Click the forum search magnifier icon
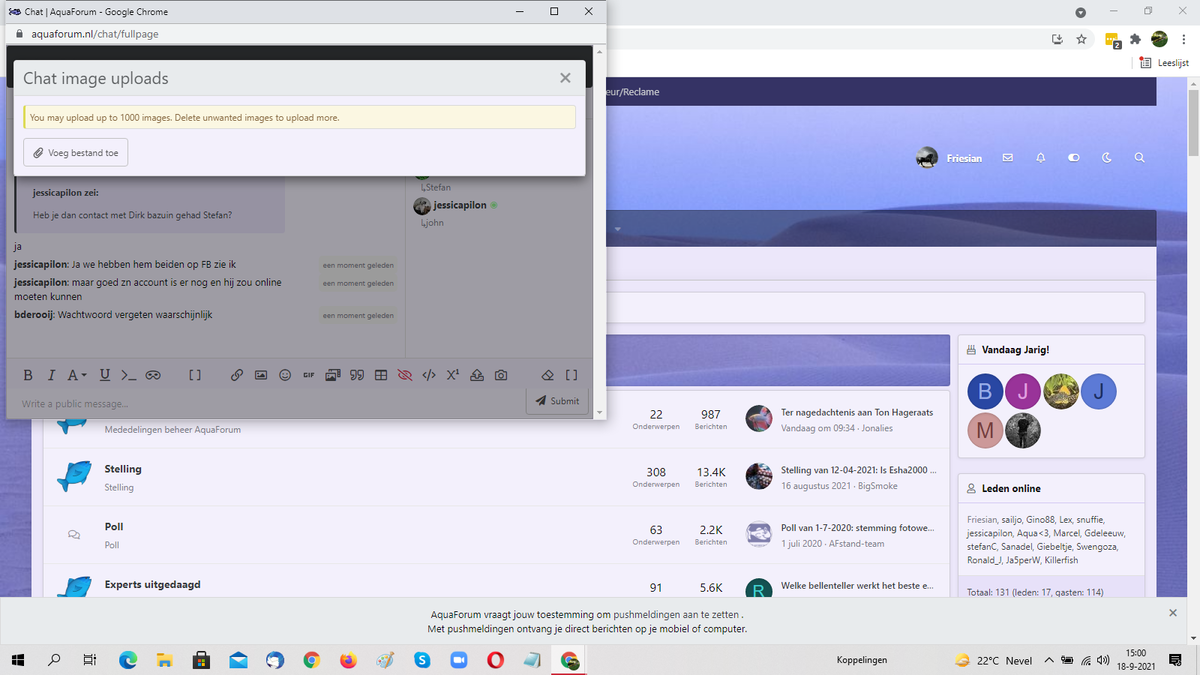Viewport: 1200px width, 675px height. (x=1140, y=158)
